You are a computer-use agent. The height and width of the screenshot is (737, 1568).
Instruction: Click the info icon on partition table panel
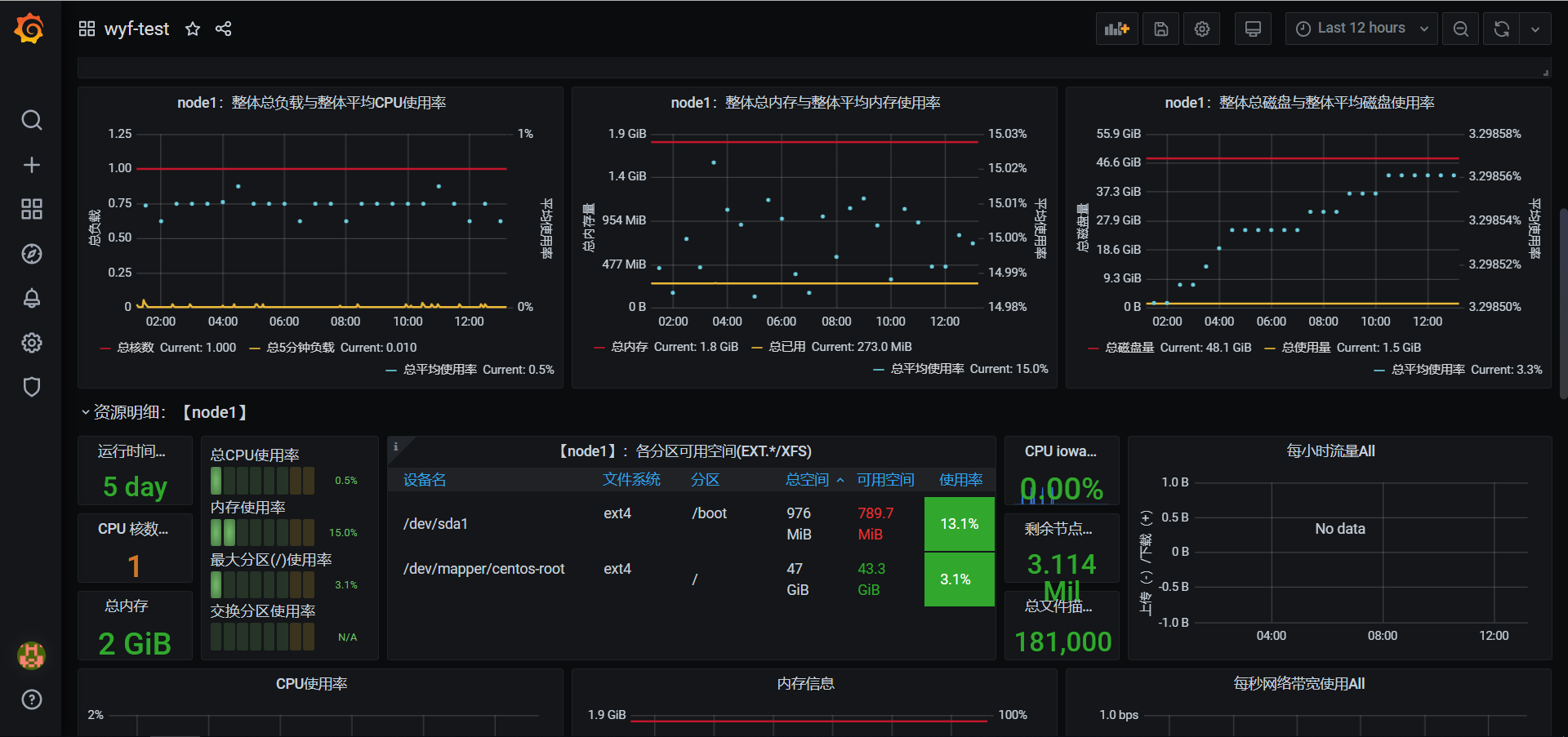click(x=396, y=446)
